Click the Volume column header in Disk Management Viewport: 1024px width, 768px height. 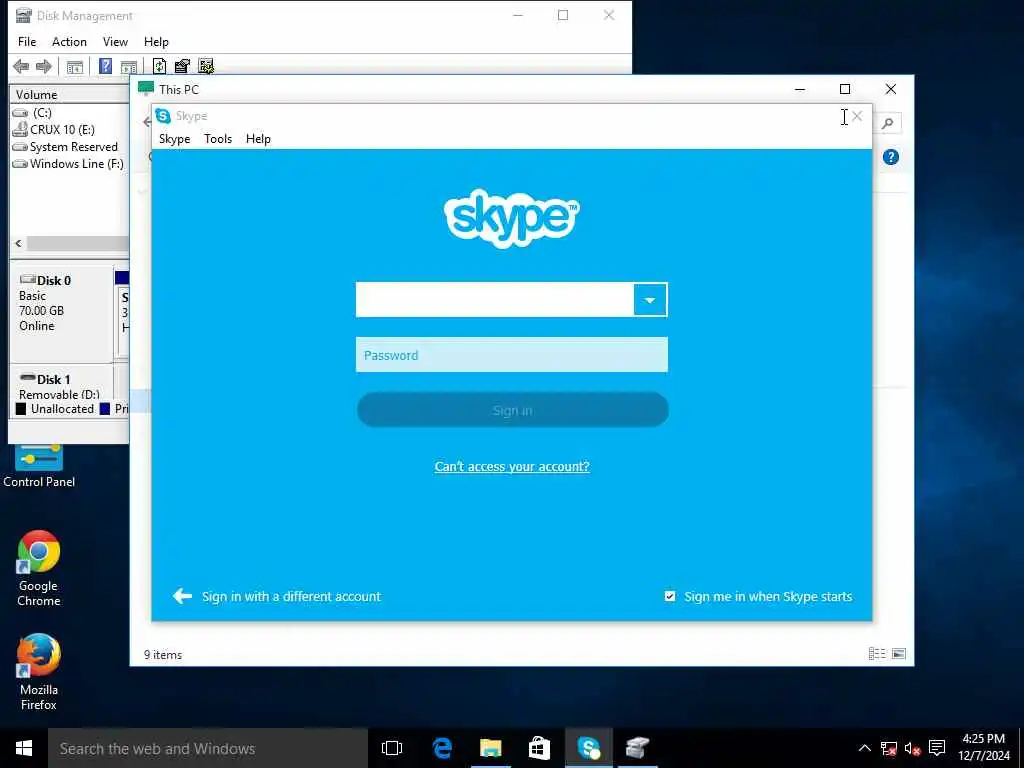coord(69,95)
